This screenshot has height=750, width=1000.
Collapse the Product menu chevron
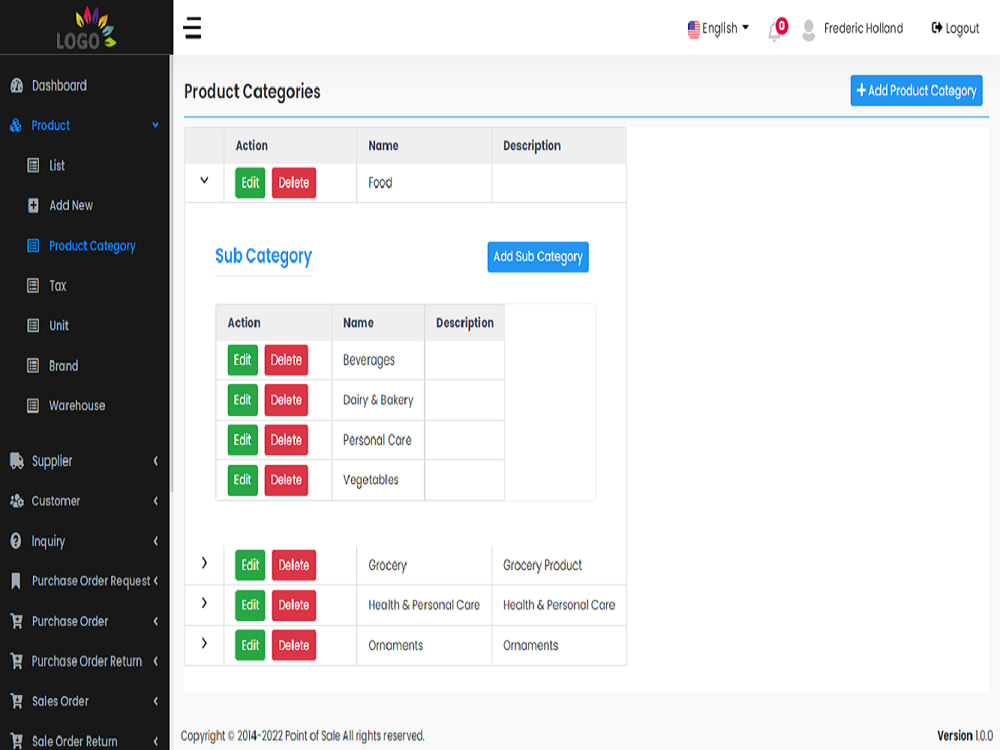pyautogui.click(x=155, y=126)
